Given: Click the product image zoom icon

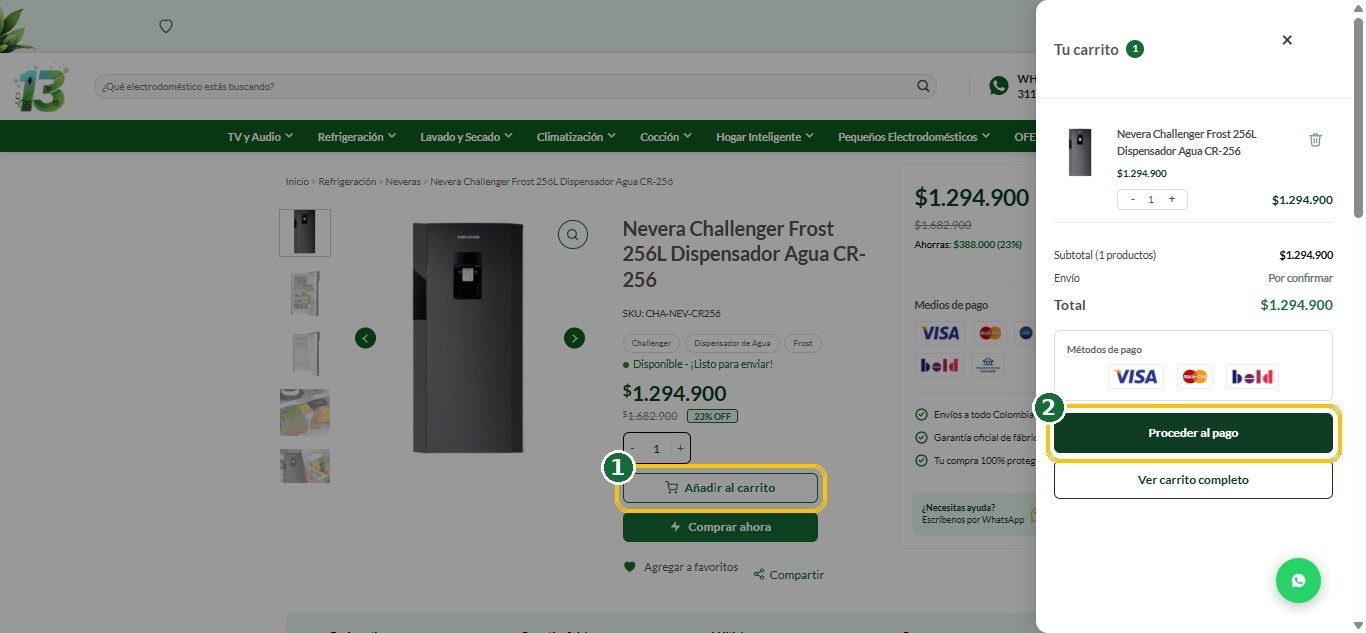Looking at the screenshot, I should coord(572,234).
